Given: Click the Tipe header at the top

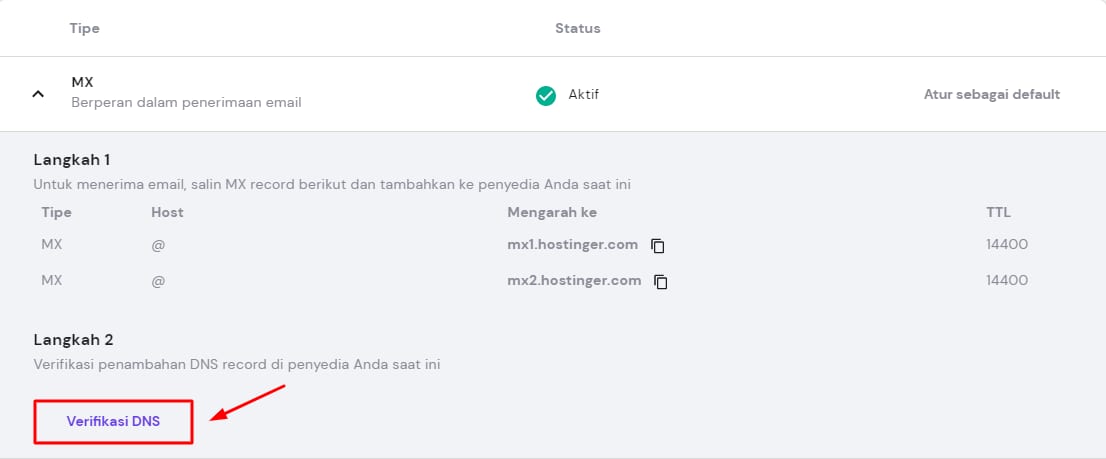Looking at the screenshot, I should click(x=84, y=28).
